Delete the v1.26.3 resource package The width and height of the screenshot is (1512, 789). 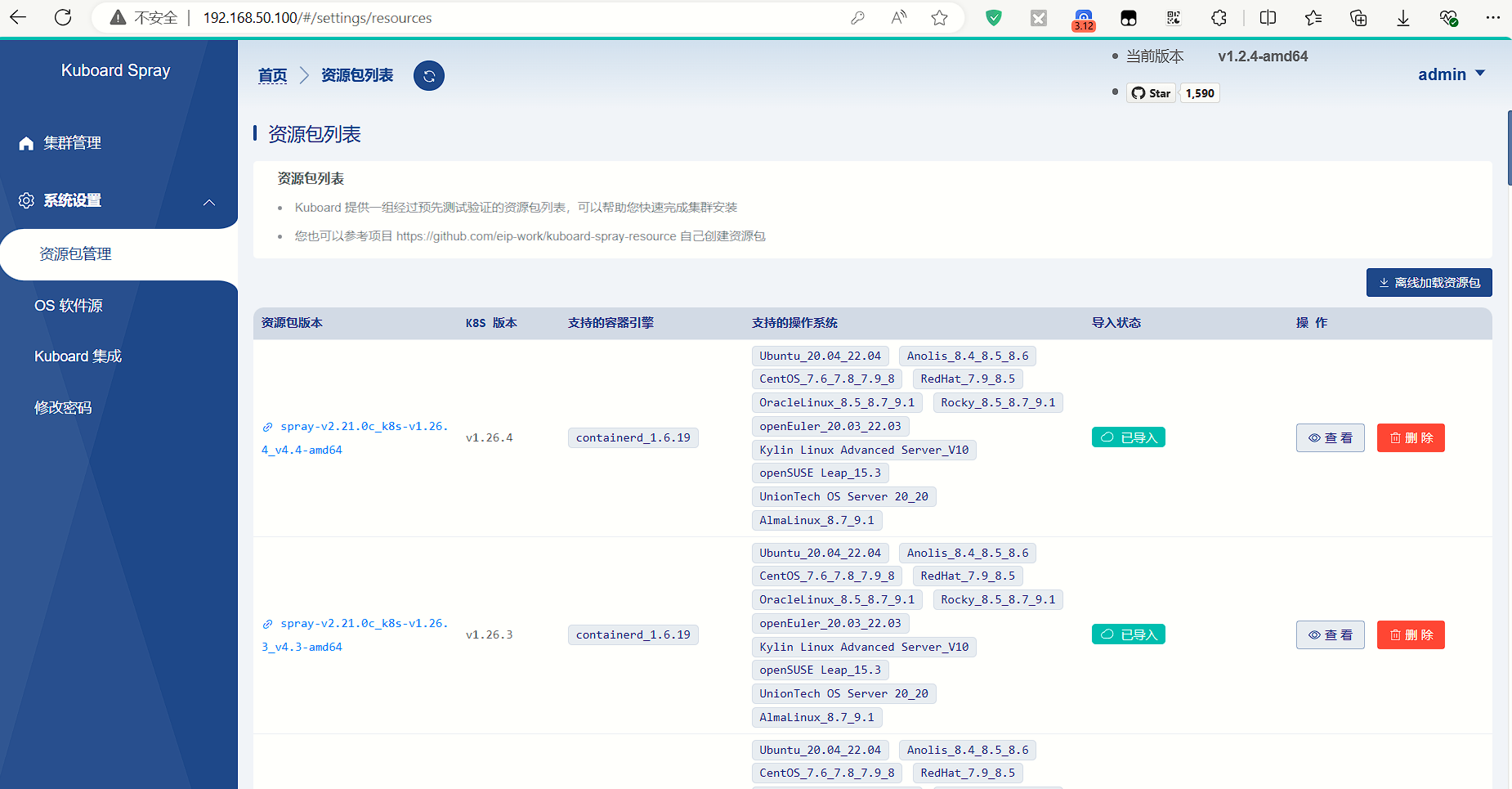tap(1410, 635)
